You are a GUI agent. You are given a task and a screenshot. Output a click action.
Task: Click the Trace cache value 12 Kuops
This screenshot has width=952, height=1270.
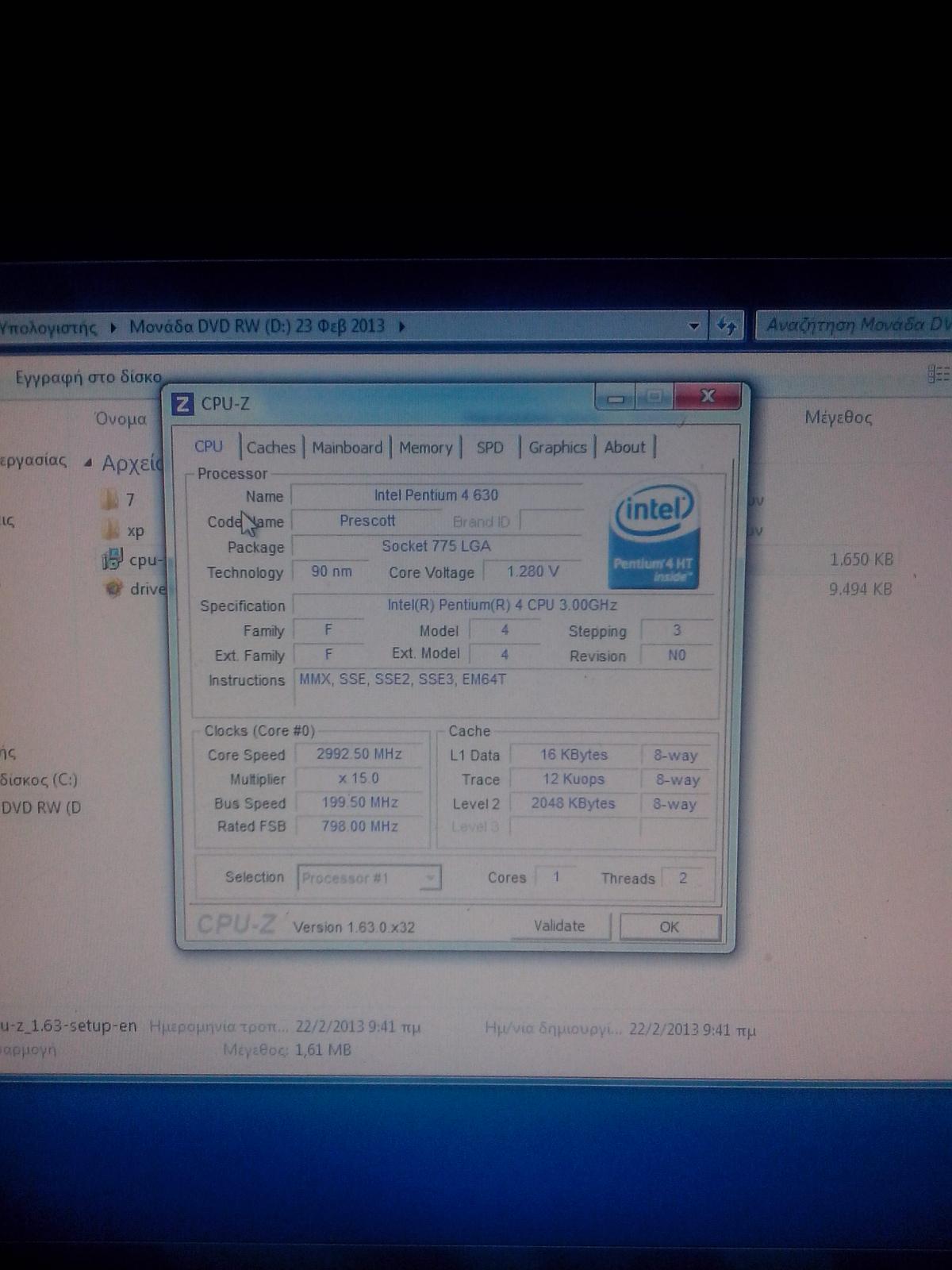click(574, 779)
